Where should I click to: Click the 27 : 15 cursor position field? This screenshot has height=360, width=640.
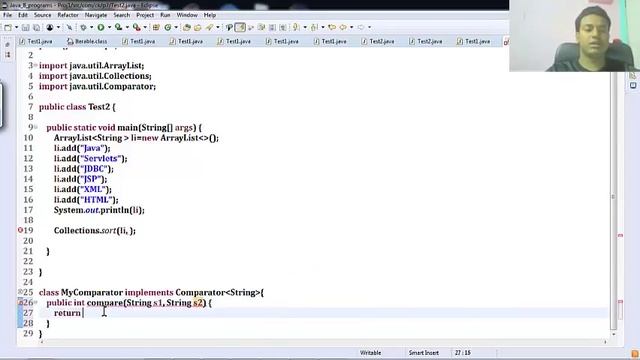(x=463, y=353)
